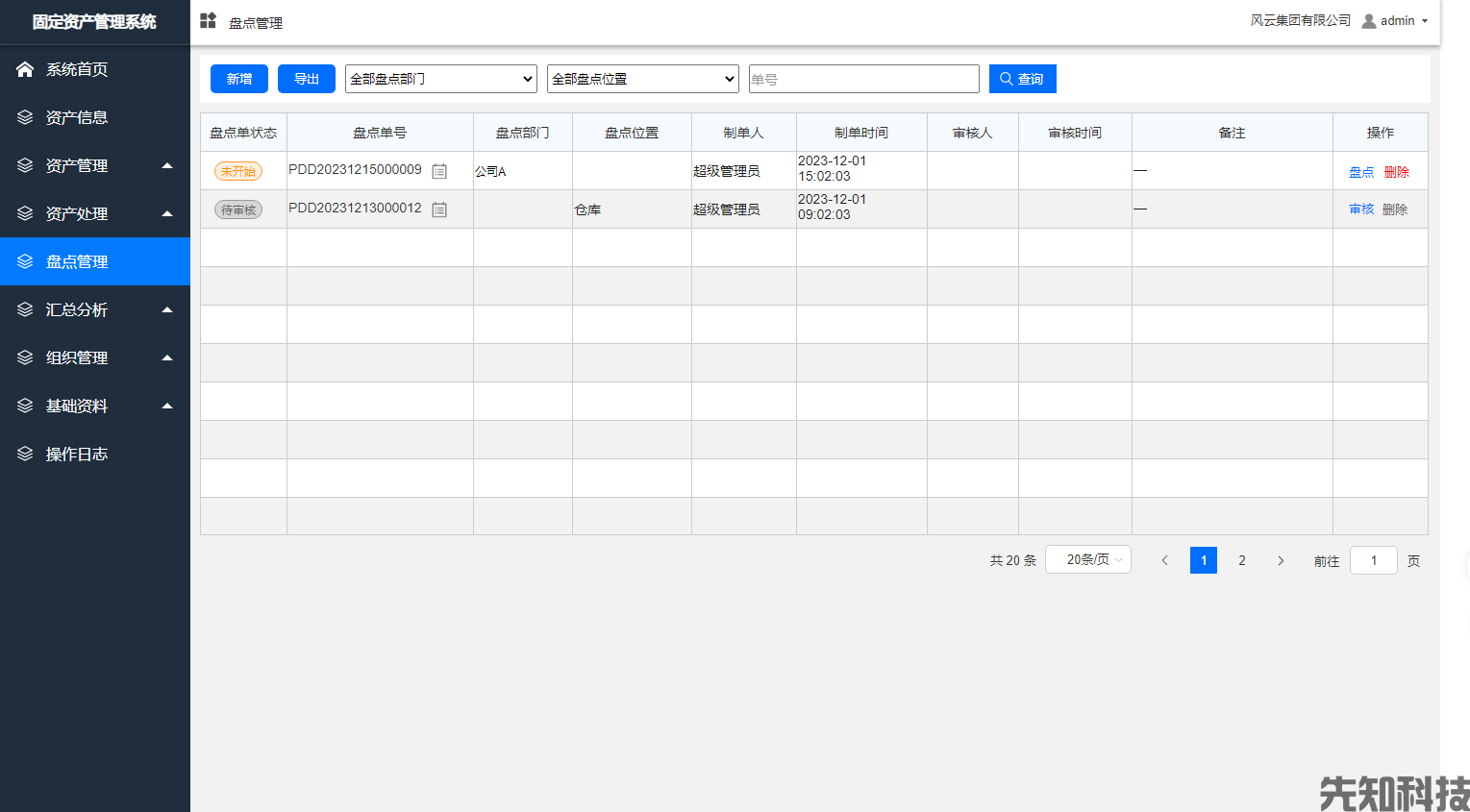The width and height of the screenshot is (1470, 812).
Task: Click the 备注 column header
Action: [x=1232, y=133]
